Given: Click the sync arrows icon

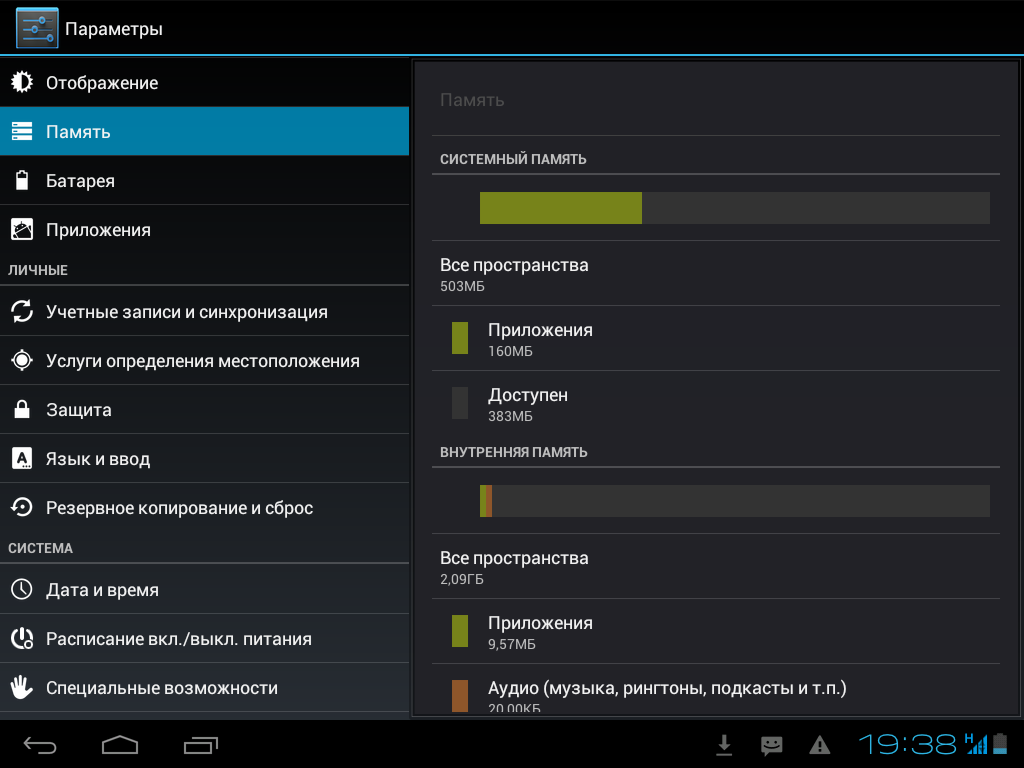Looking at the screenshot, I should (22, 312).
